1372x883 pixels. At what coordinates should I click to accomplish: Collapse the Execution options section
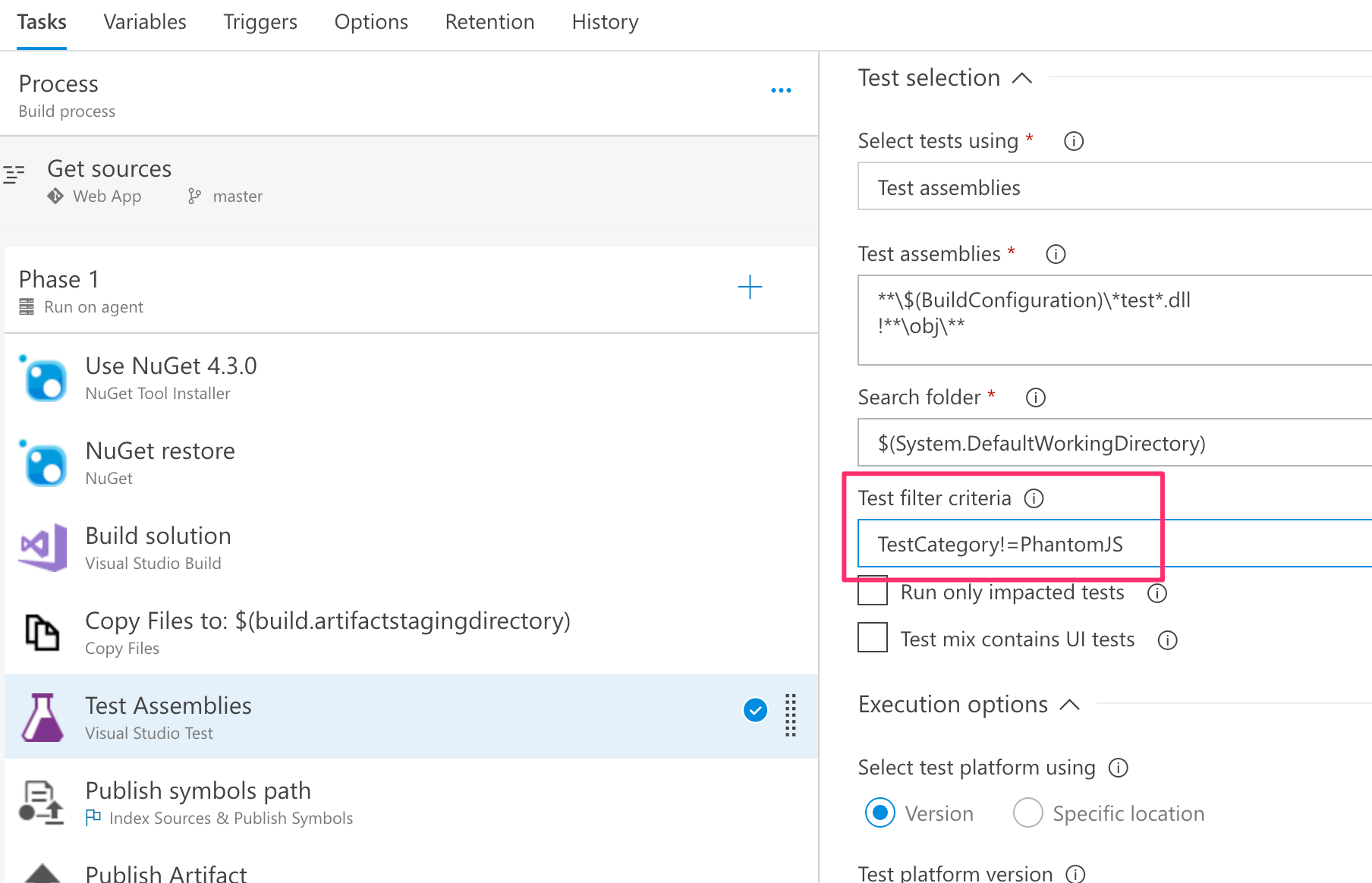point(1069,705)
